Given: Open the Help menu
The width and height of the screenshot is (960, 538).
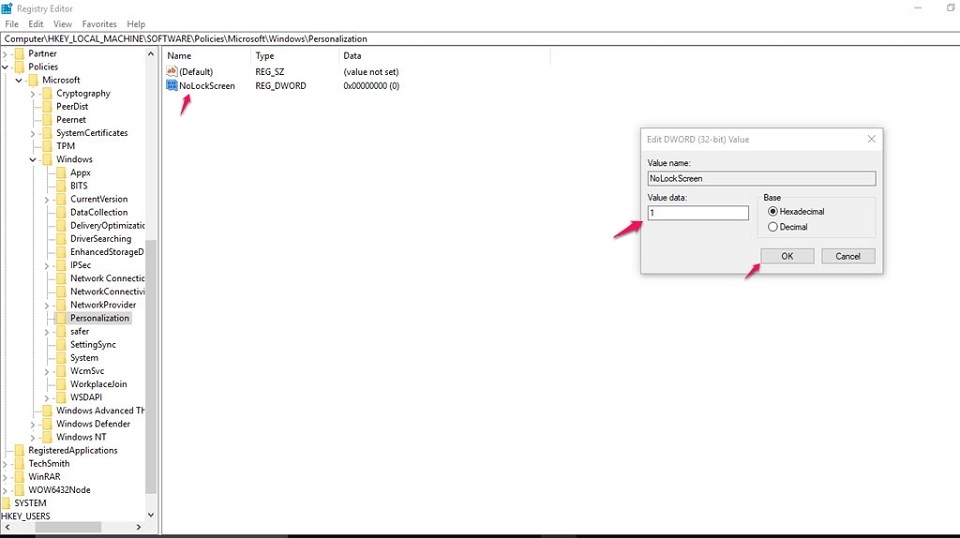Looking at the screenshot, I should click(x=136, y=24).
